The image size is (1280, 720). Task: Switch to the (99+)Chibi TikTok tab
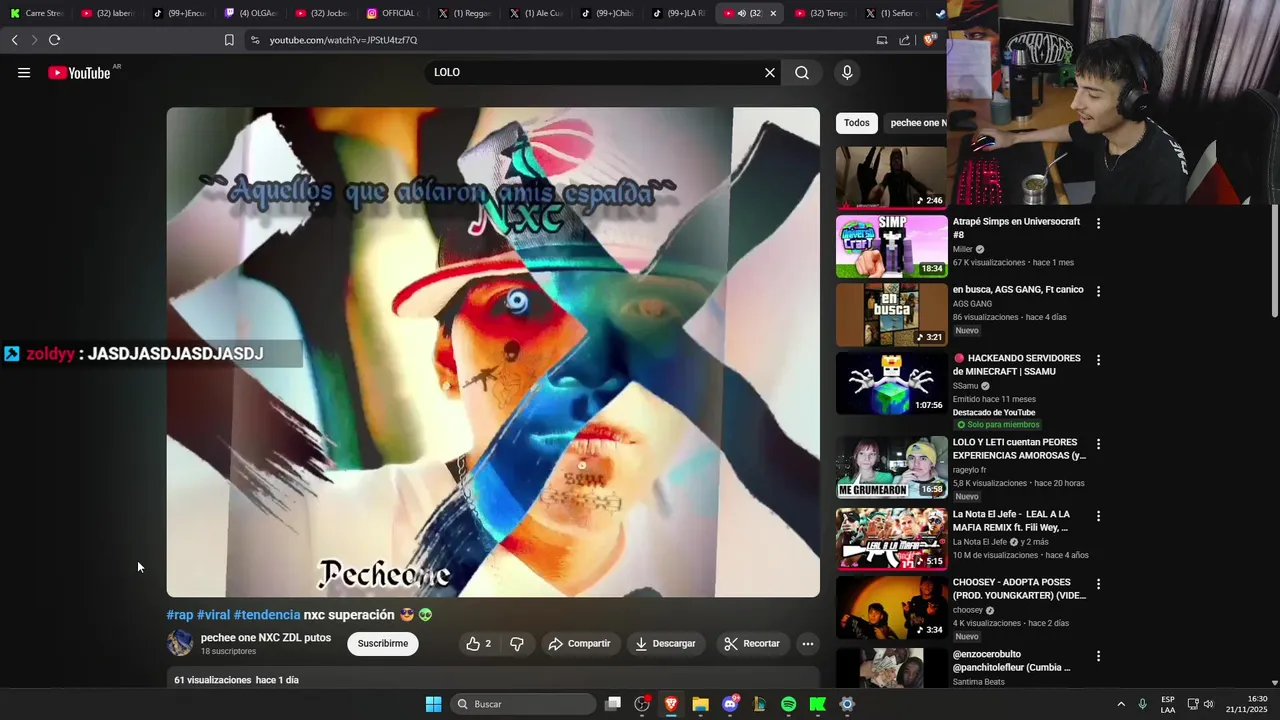click(x=606, y=13)
